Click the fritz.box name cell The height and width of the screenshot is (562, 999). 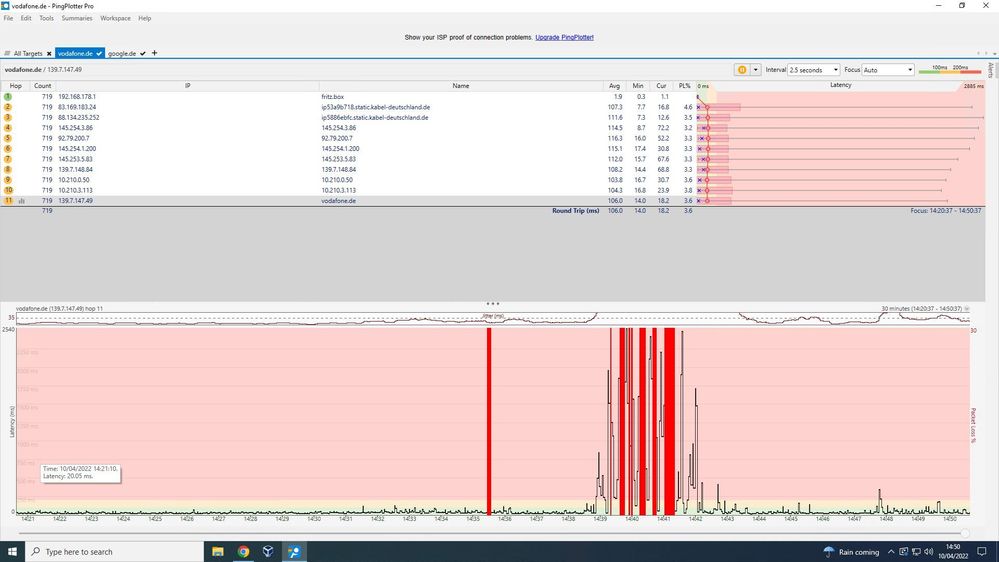(333, 97)
